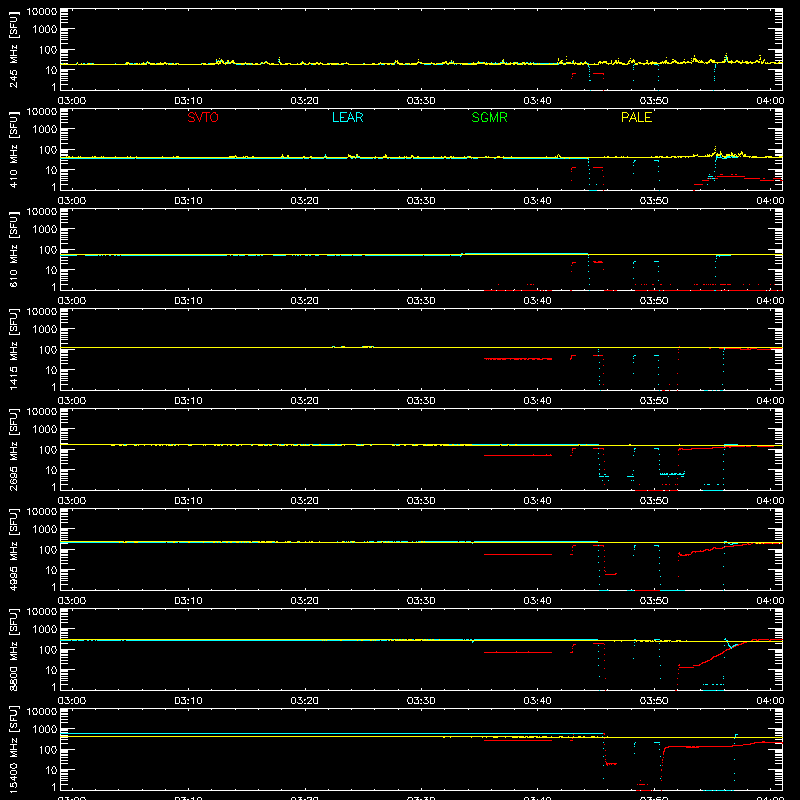Click 03:10 label under 245 MHz plot
The image size is (800, 800).
188,101
